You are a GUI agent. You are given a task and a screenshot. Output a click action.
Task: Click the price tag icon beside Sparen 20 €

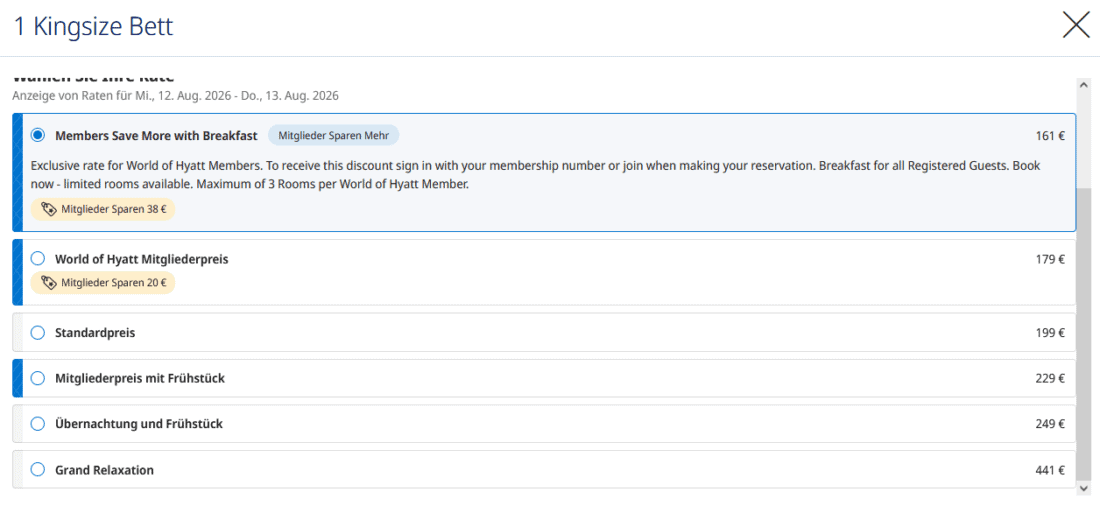point(49,283)
